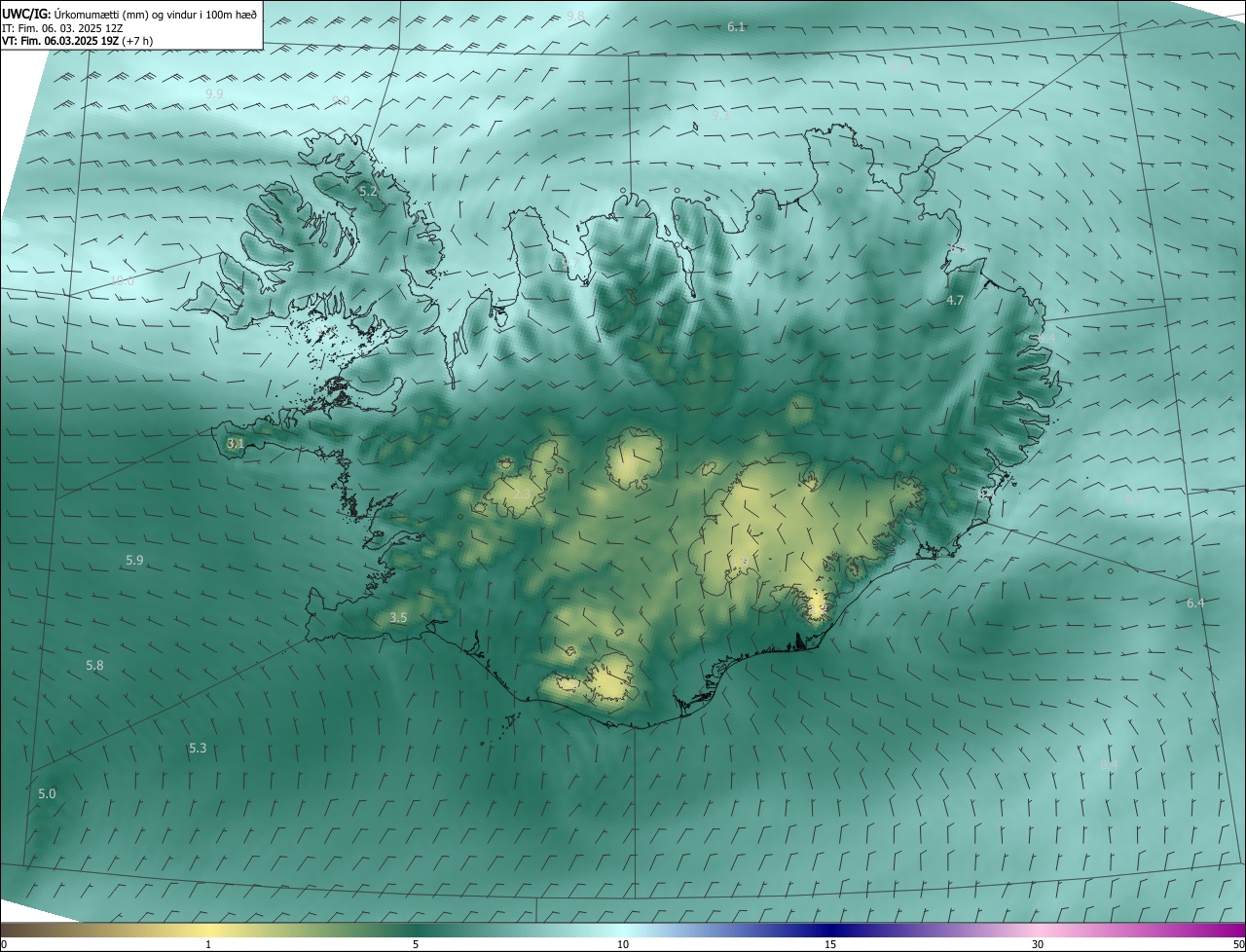Viewport: 1246px width, 952px height.
Task: Click the 5.2 value in the Westfjords
Action: point(368,192)
